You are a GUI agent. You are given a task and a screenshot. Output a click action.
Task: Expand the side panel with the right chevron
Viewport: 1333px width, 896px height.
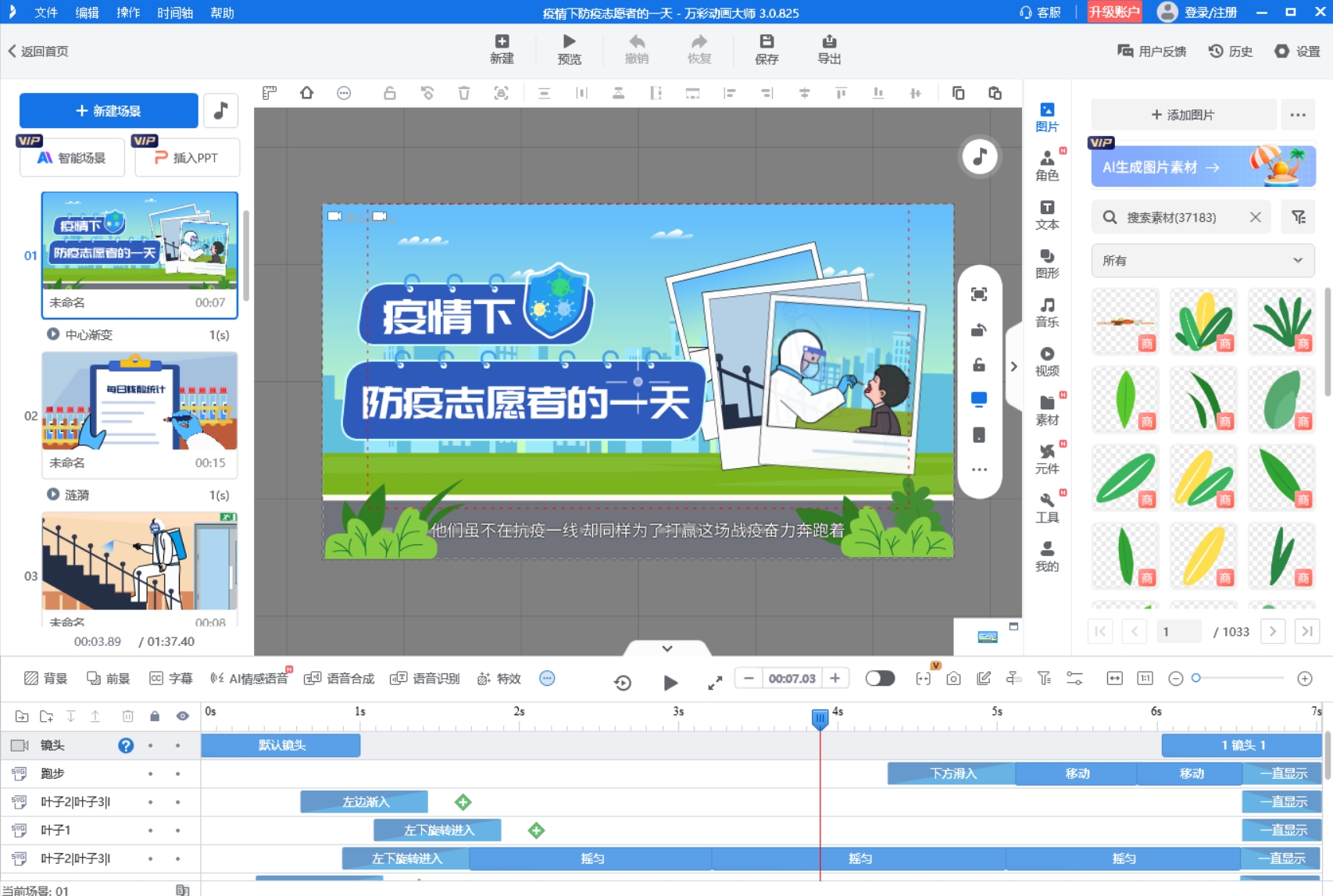coord(1013,366)
